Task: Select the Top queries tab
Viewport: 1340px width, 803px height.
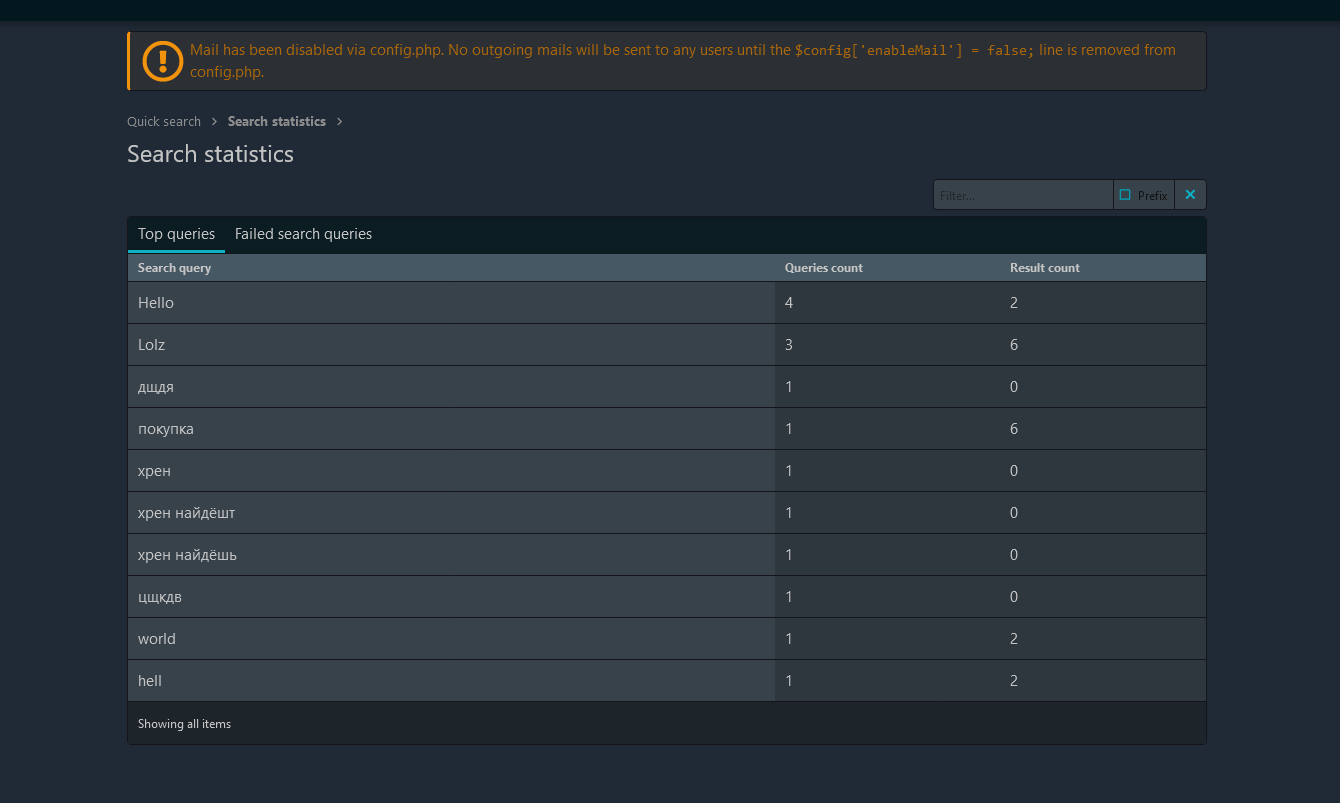Action: (x=176, y=233)
